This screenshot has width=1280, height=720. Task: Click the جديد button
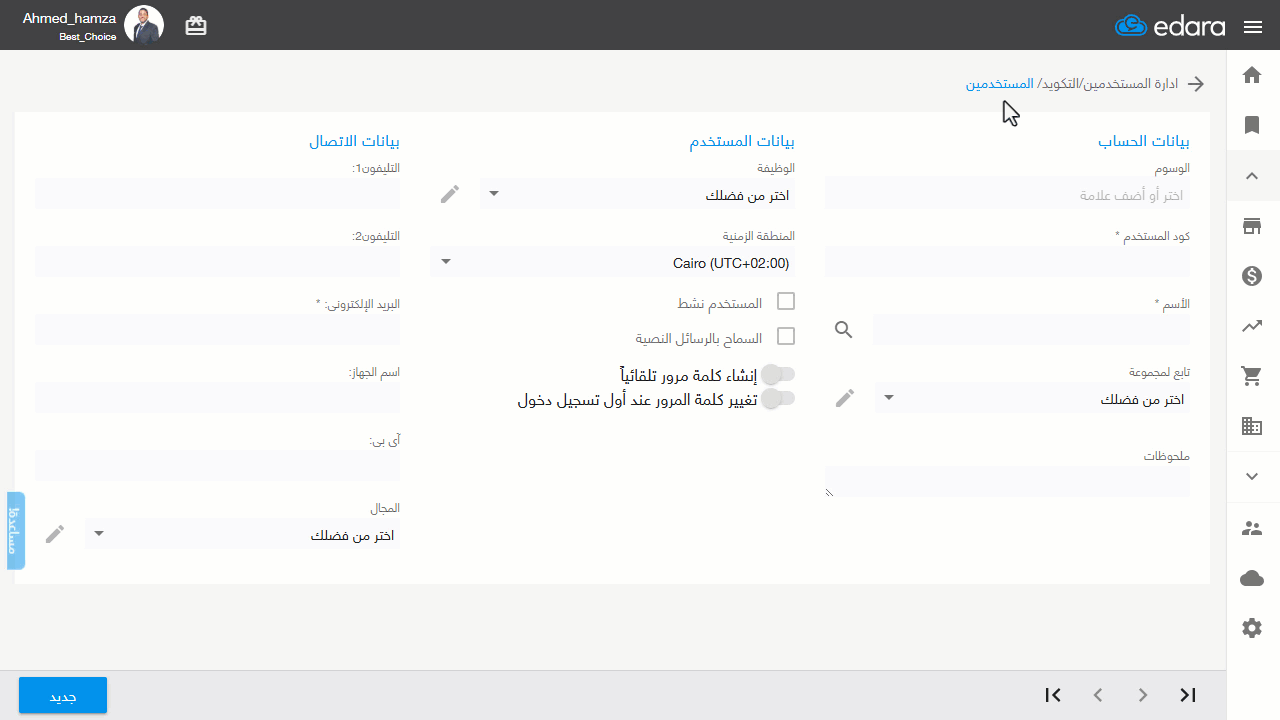point(63,696)
